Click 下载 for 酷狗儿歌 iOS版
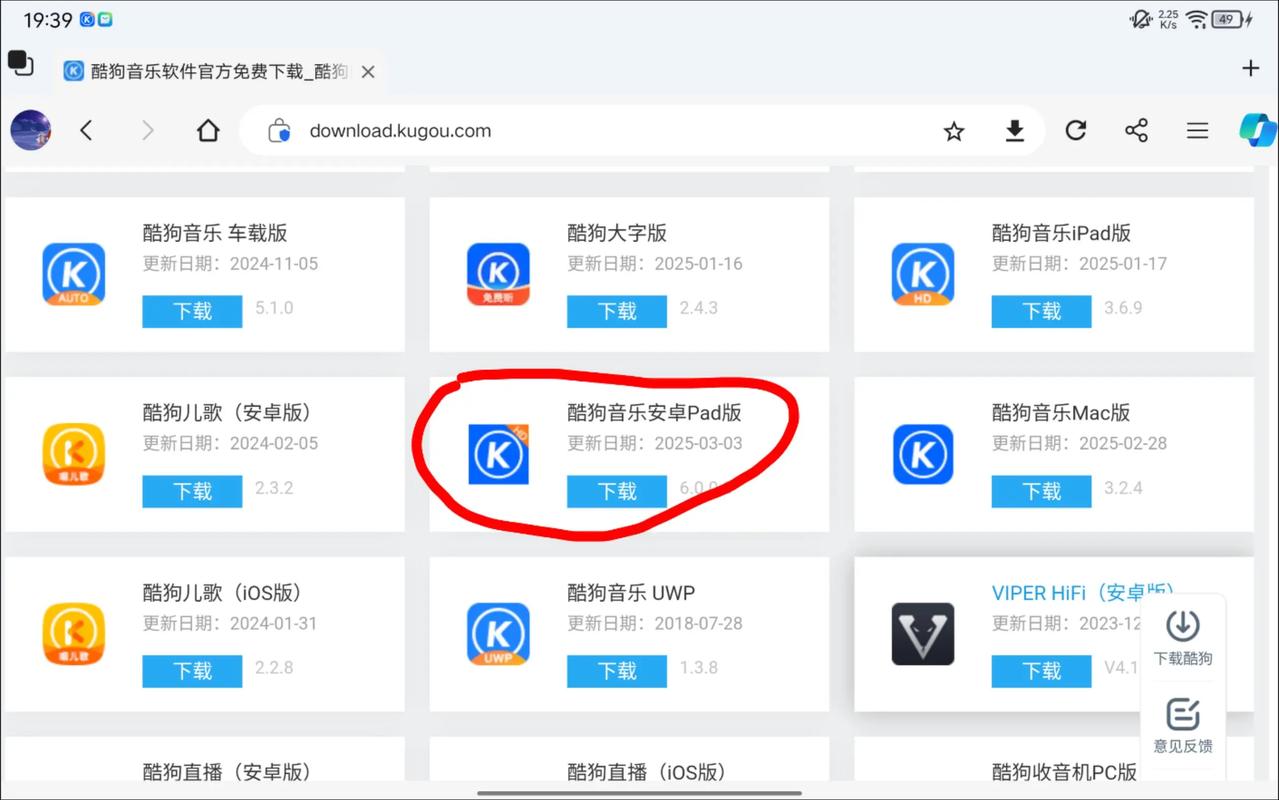The height and width of the screenshot is (800, 1279). [x=192, y=671]
